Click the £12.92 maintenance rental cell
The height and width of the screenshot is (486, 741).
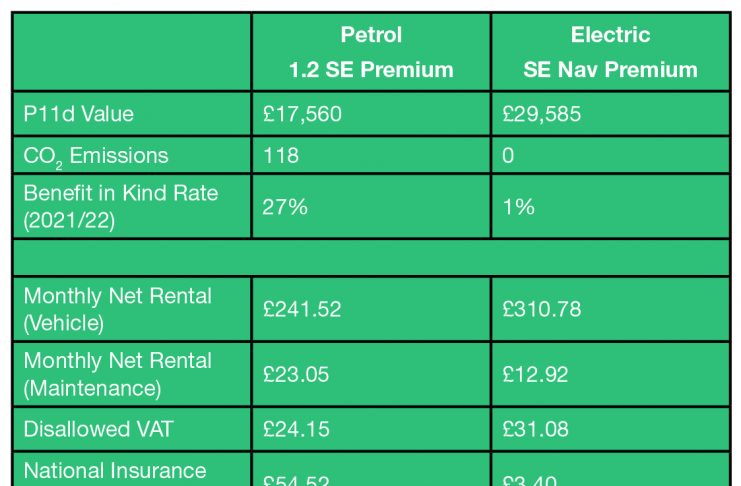click(x=535, y=374)
